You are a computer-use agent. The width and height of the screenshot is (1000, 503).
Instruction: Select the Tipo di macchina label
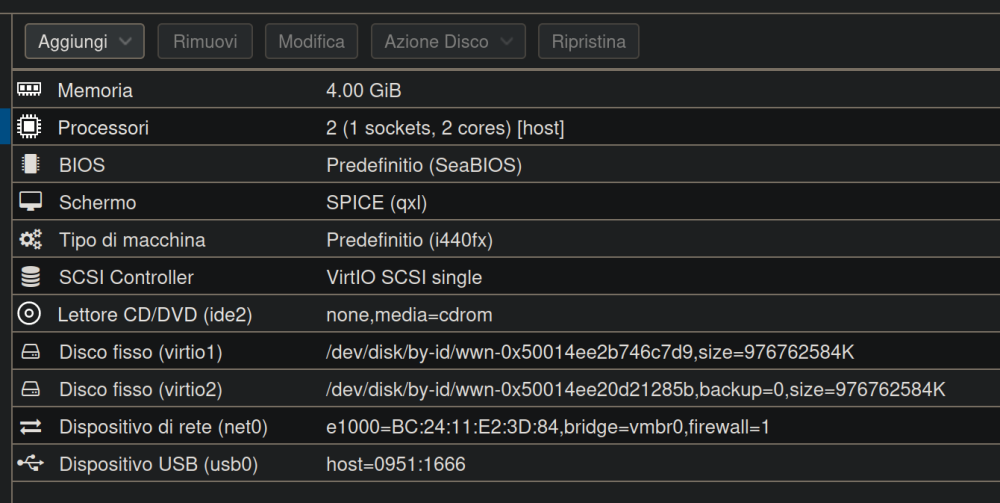pos(132,240)
